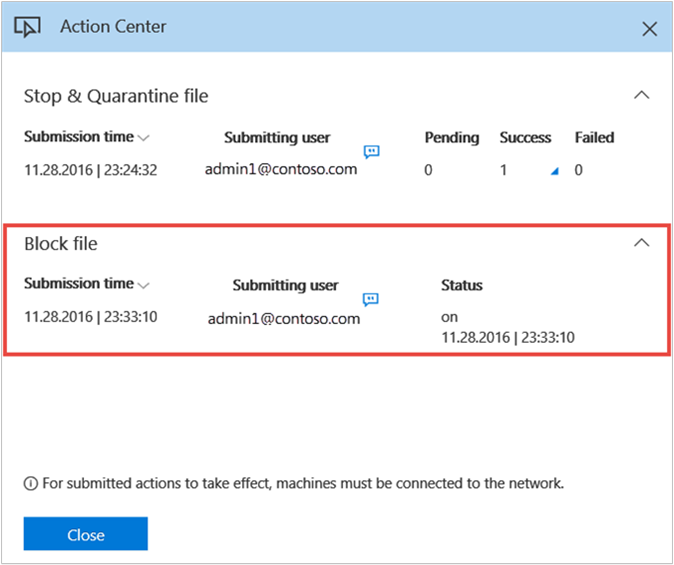The width and height of the screenshot is (674, 565).
Task: Click the blue triangle beside Success count
Action: point(554,172)
